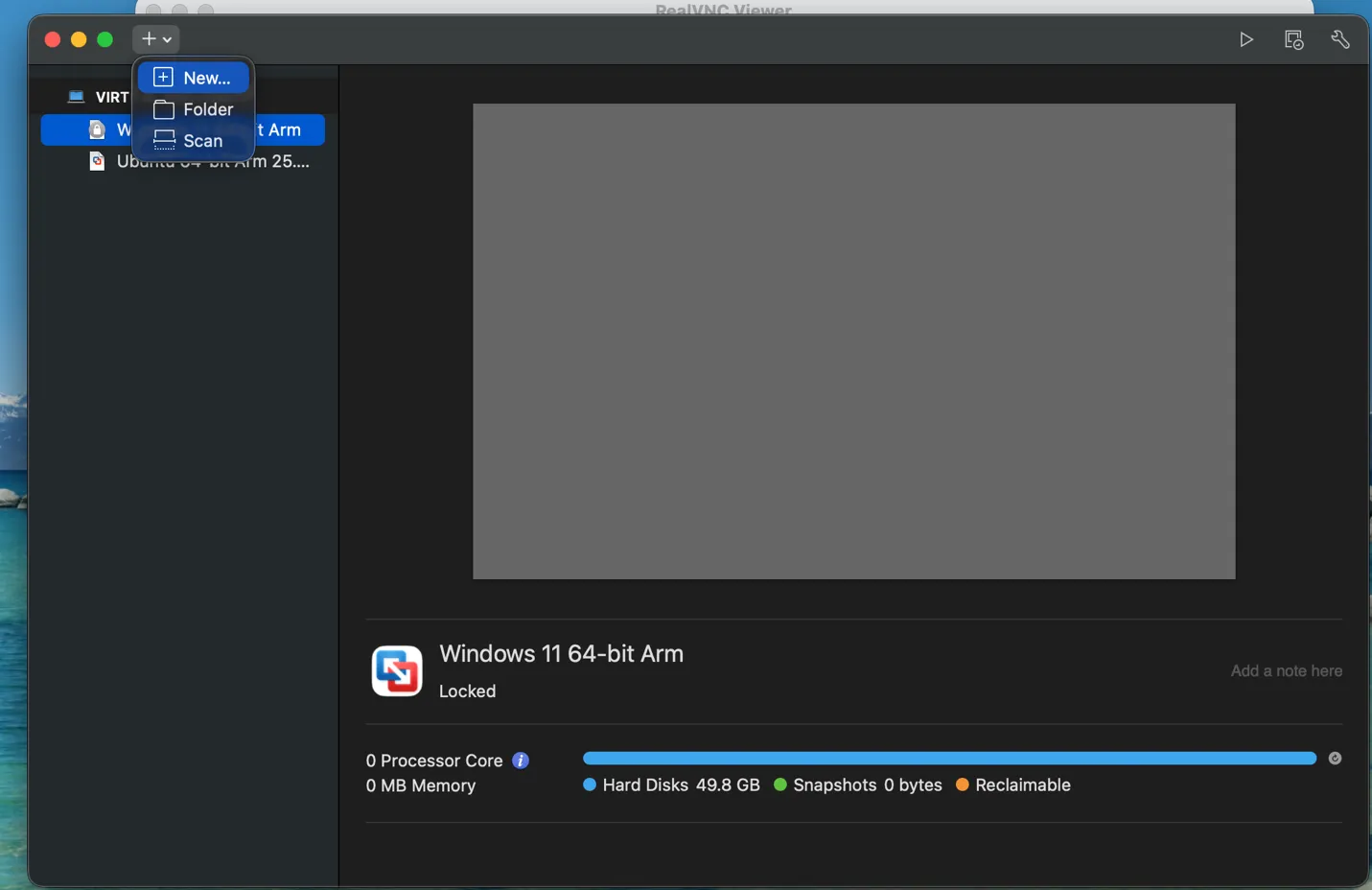Click the 0 MB Memory text

pos(421,785)
